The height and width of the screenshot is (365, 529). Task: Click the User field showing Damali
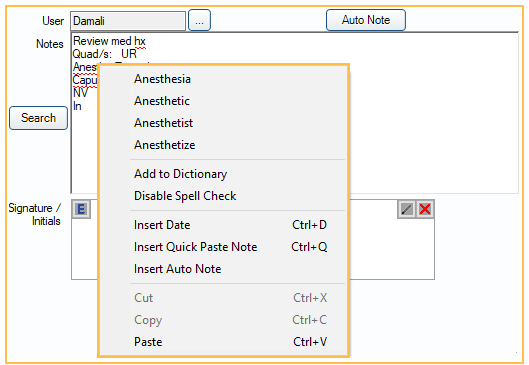[x=128, y=21]
